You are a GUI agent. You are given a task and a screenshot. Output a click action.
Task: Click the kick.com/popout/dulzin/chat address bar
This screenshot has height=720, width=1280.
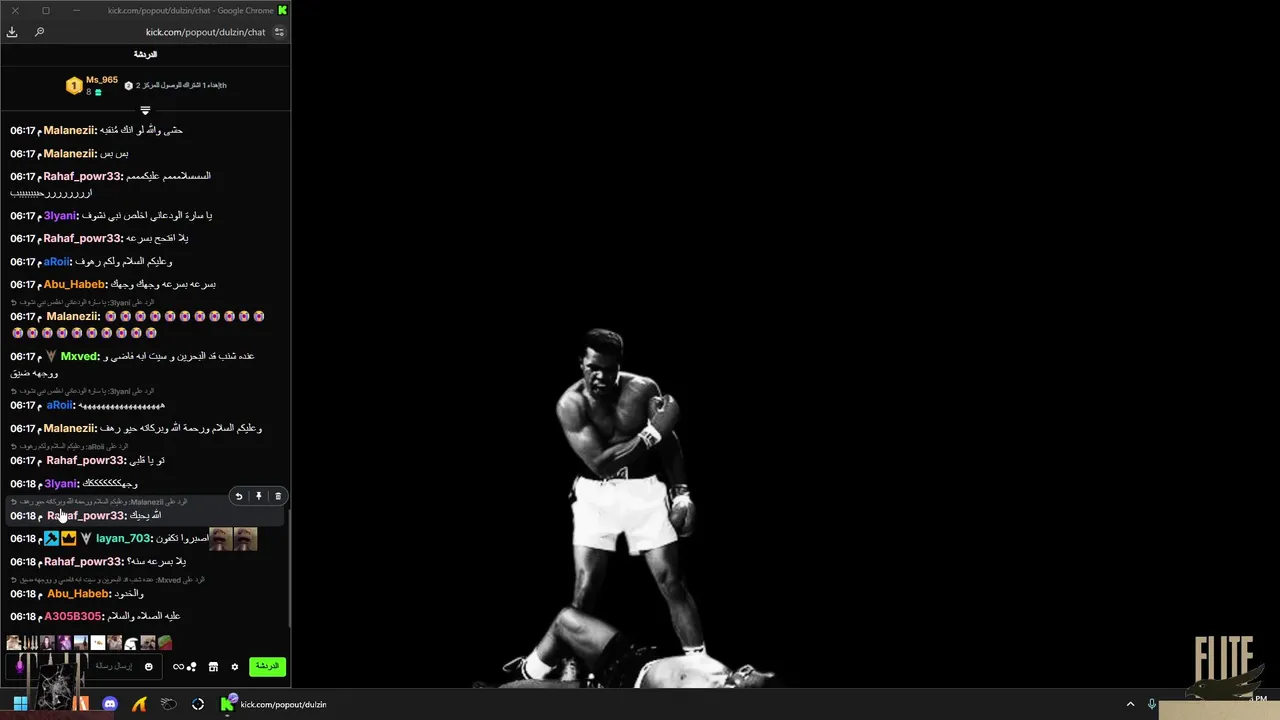205,32
